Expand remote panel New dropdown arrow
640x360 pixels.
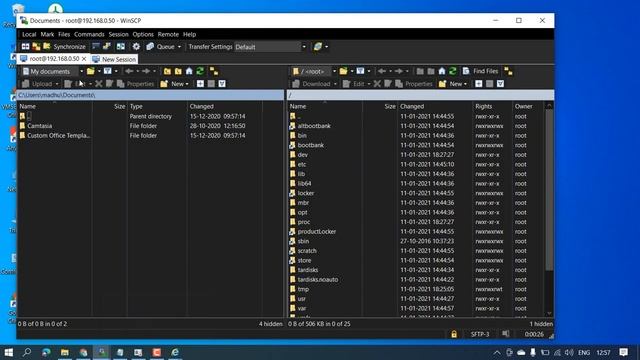point(465,84)
